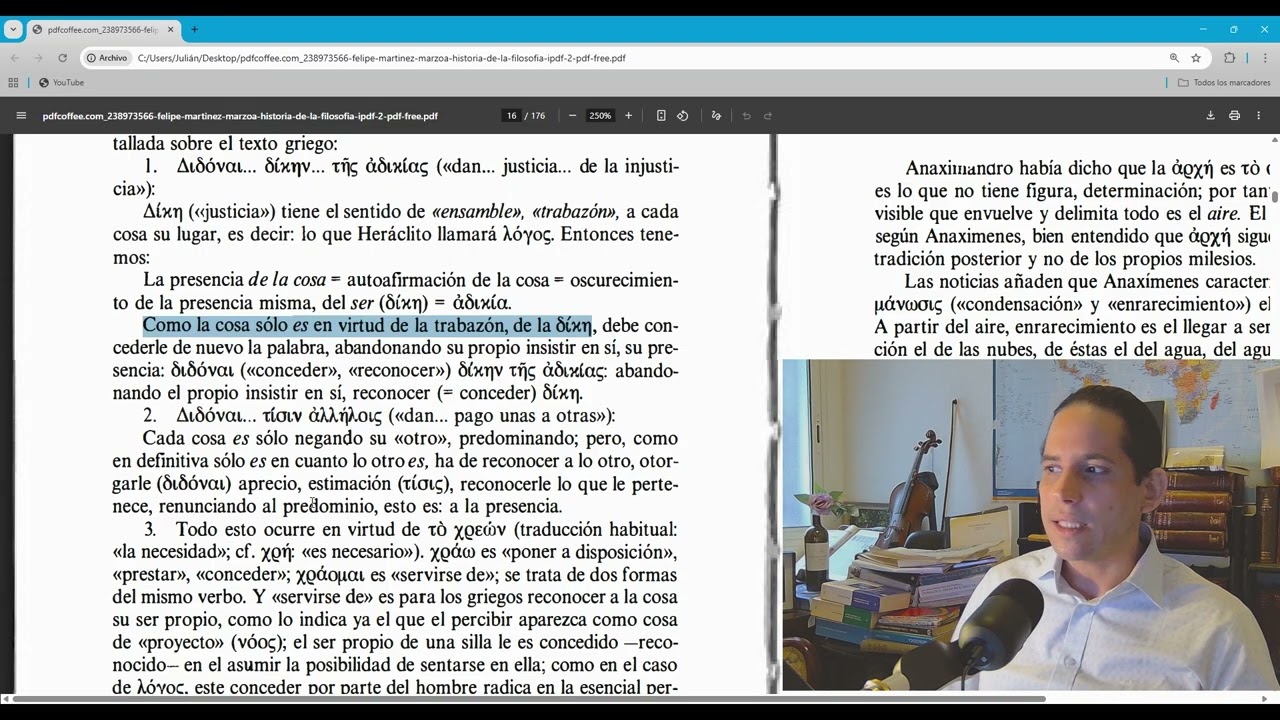This screenshot has width=1280, height=720.
Task: Go back to the previous page
Action: [x=14, y=58]
